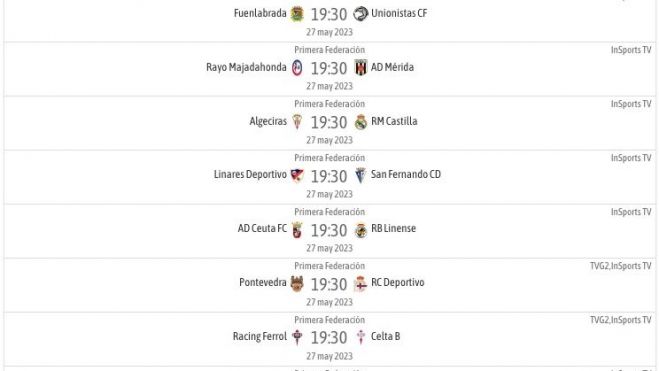Open the Rayo Majadahonda team link
This screenshot has width=659, height=371.
pos(246,67)
